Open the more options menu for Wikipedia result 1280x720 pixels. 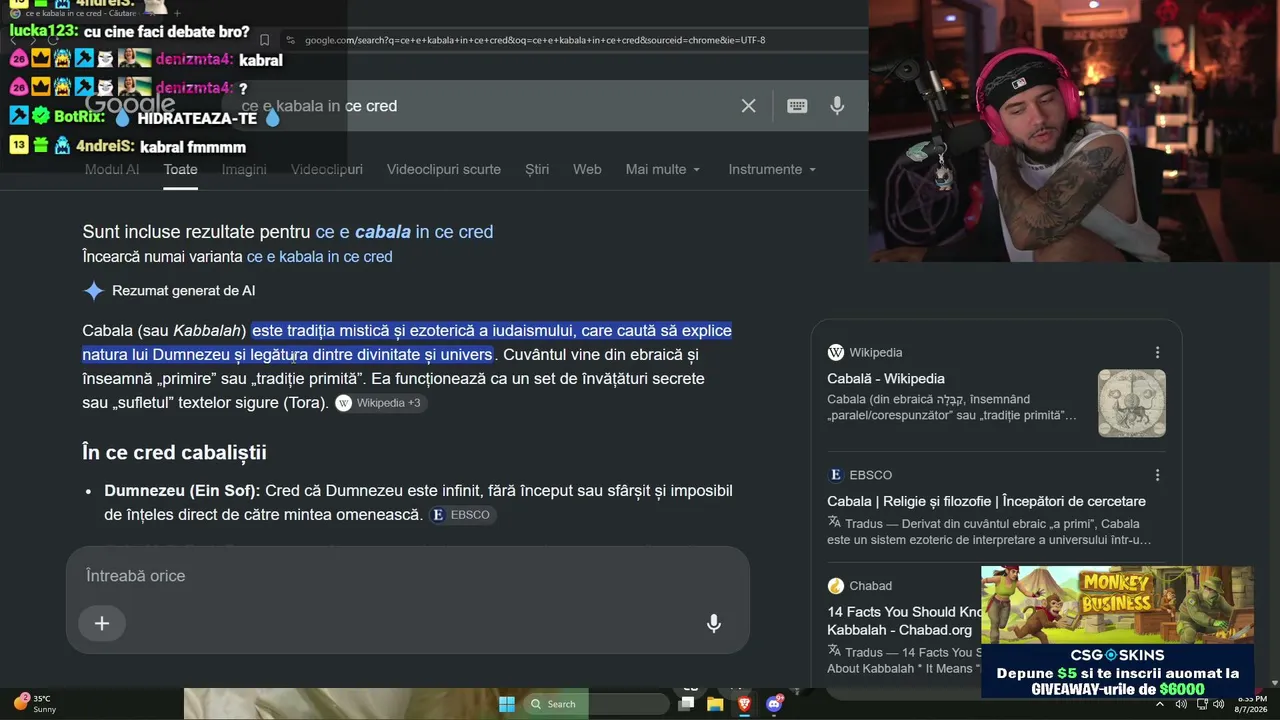[1157, 352]
